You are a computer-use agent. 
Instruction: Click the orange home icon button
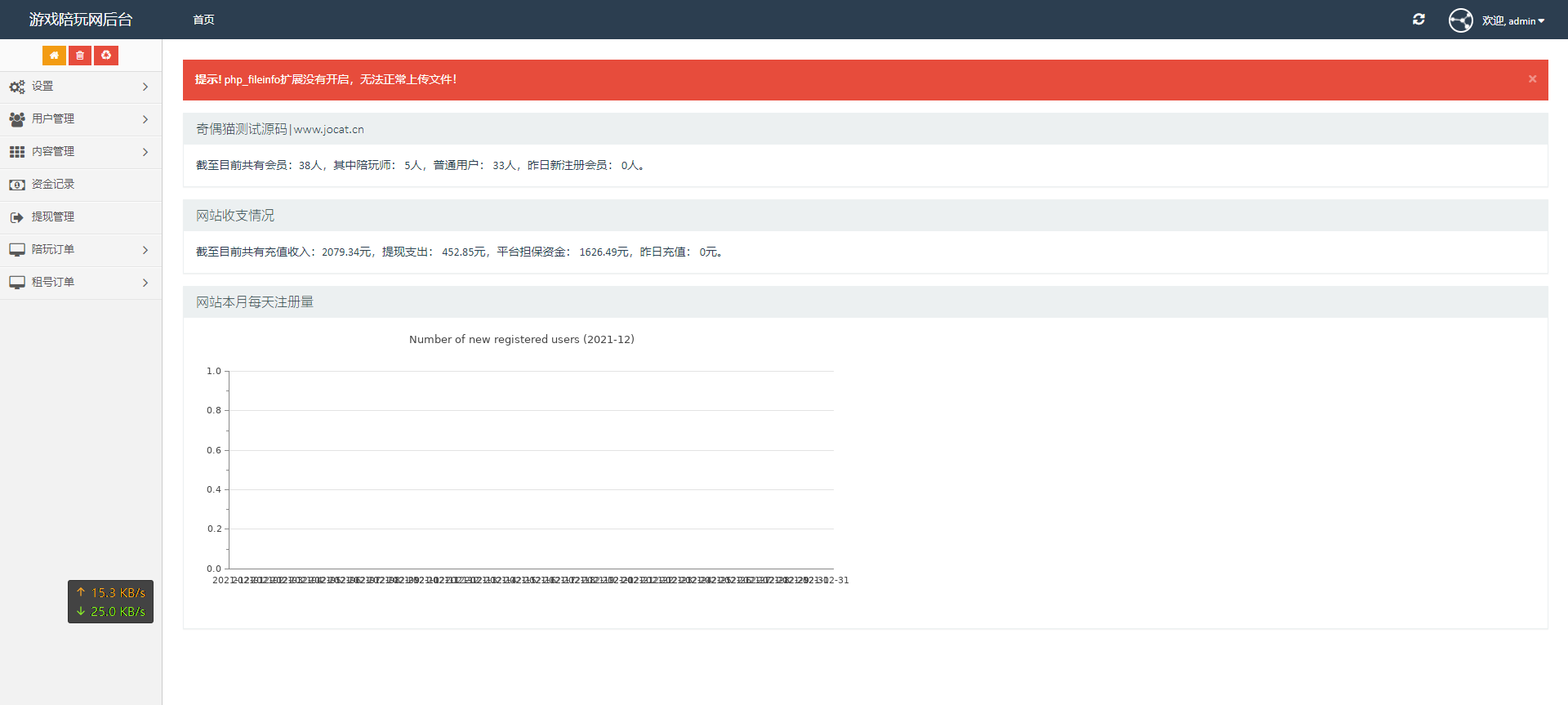tap(54, 56)
